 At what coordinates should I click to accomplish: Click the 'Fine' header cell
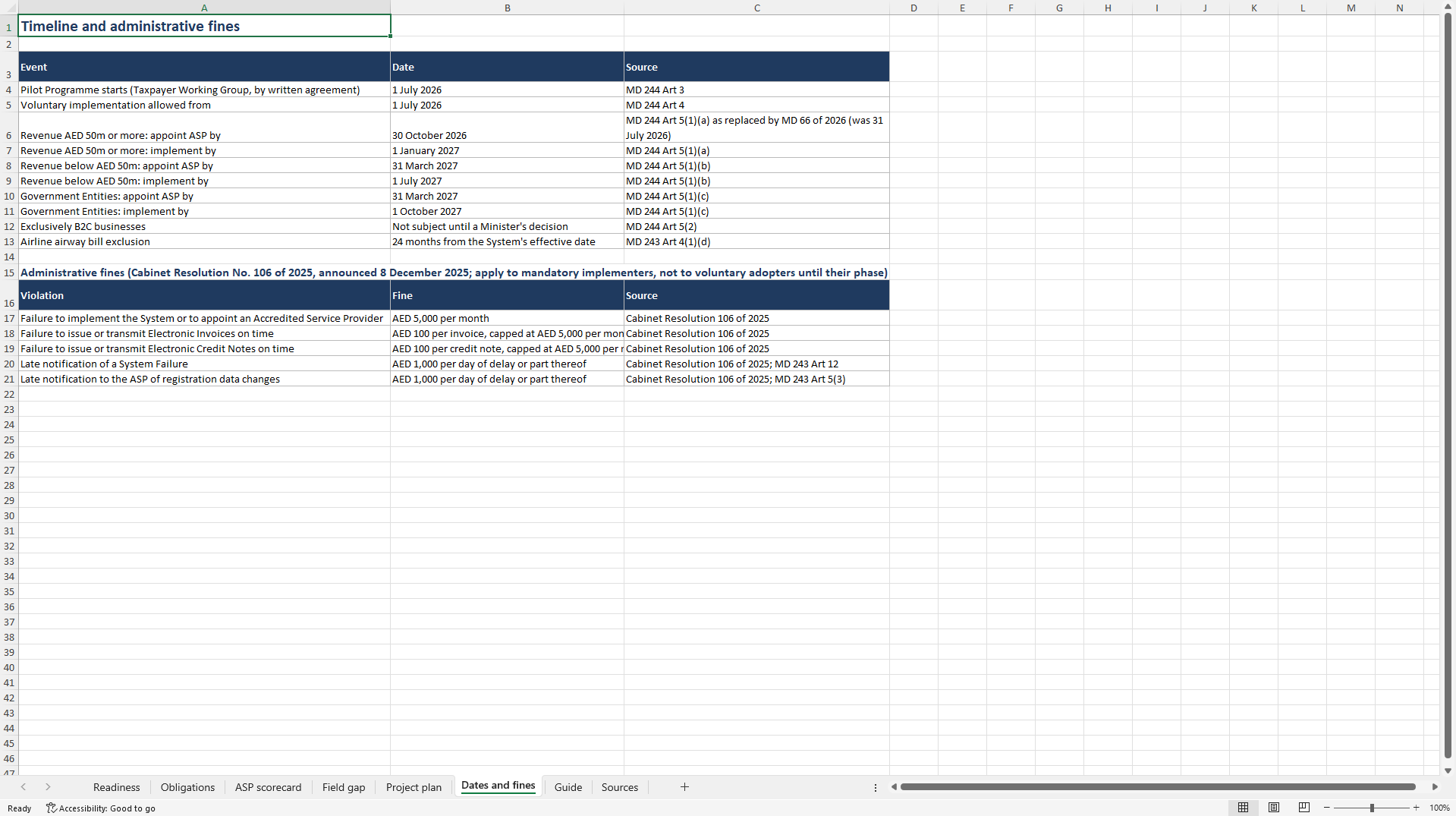(x=507, y=295)
